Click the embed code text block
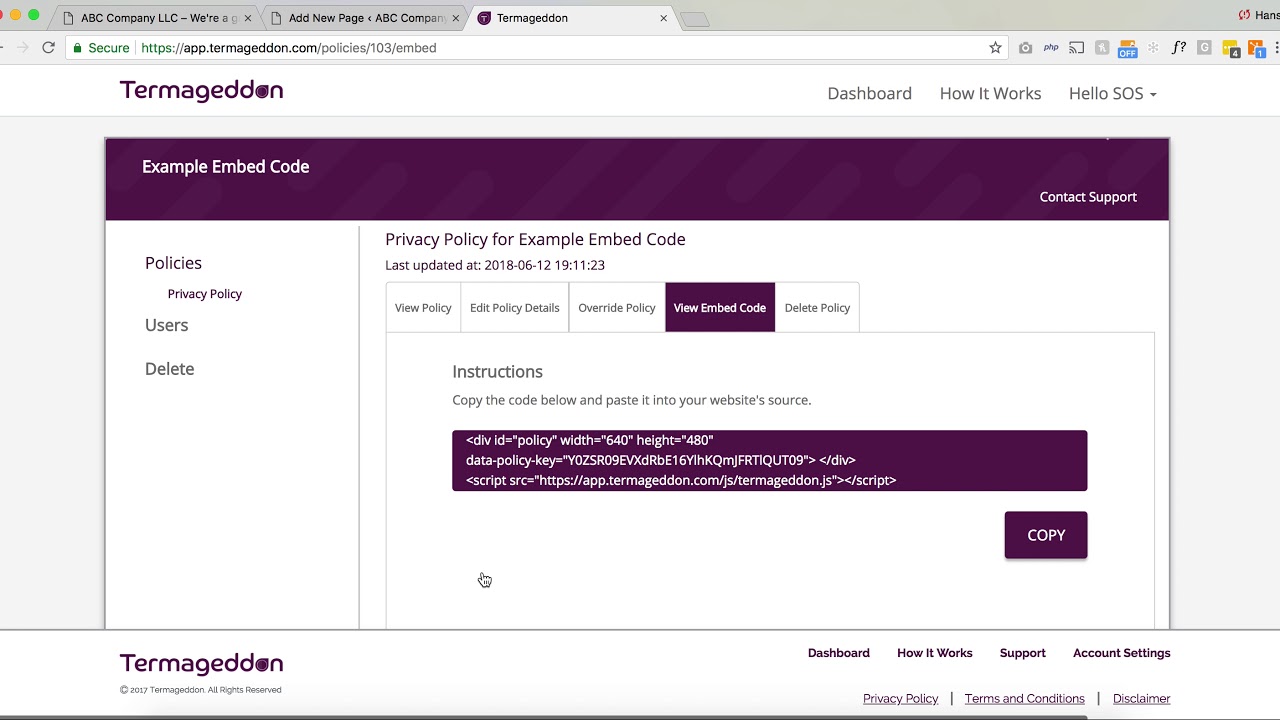1280x720 pixels. (769, 460)
